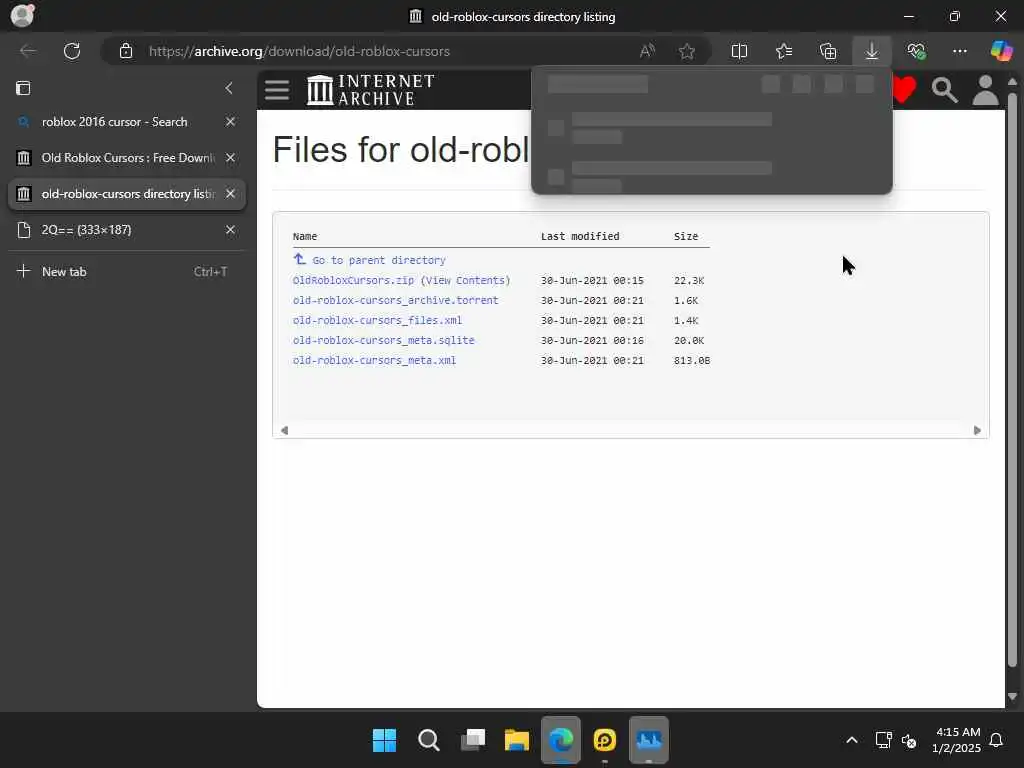Open the Copilot icon
This screenshot has height=768, width=1024.
[1001, 51]
